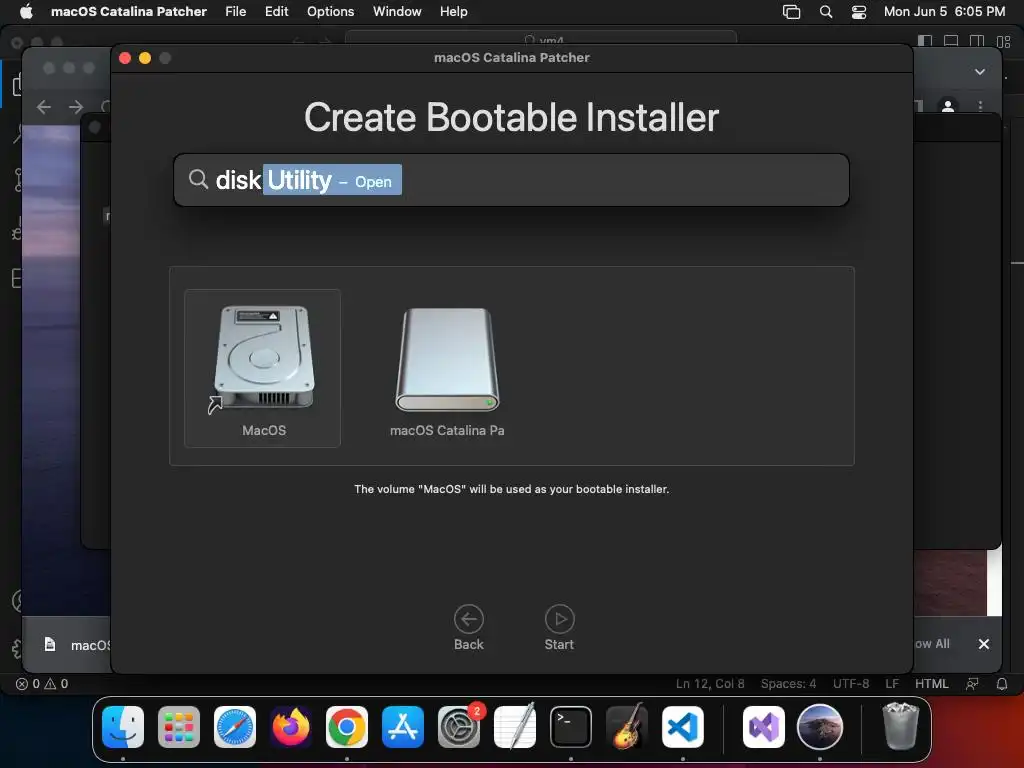Open the File menu
Image resolution: width=1024 pixels, height=768 pixels.
[236, 12]
